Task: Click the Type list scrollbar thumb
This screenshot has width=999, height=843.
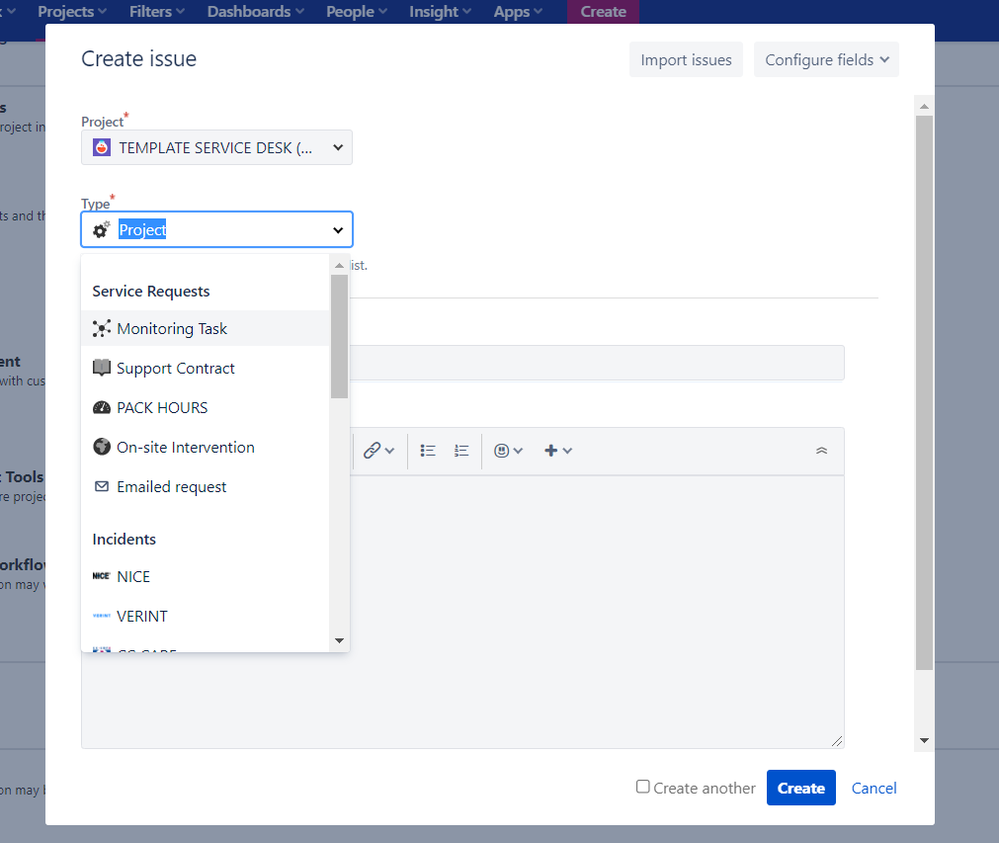Action: point(340,336)
